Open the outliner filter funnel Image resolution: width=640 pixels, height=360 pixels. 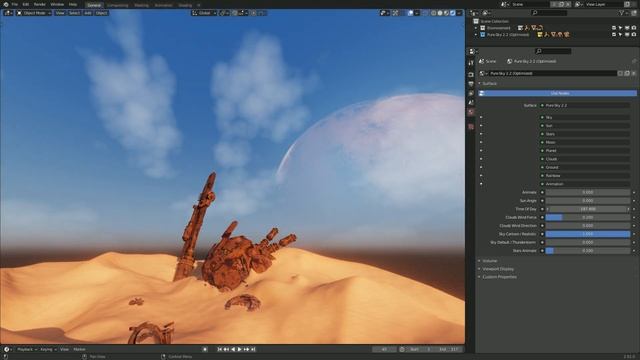click(623, 13)
